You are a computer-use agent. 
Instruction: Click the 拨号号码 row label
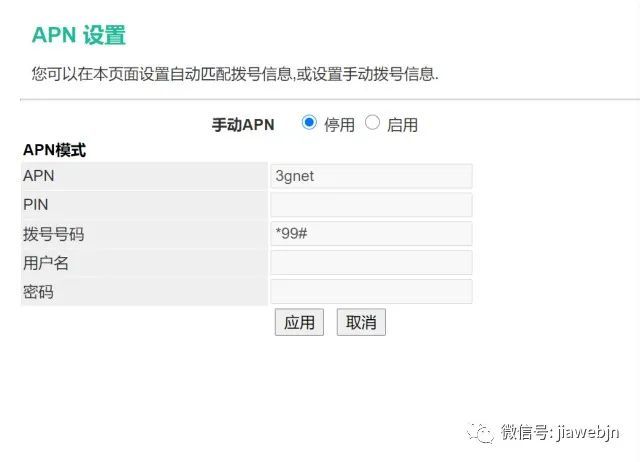[53, 234]
